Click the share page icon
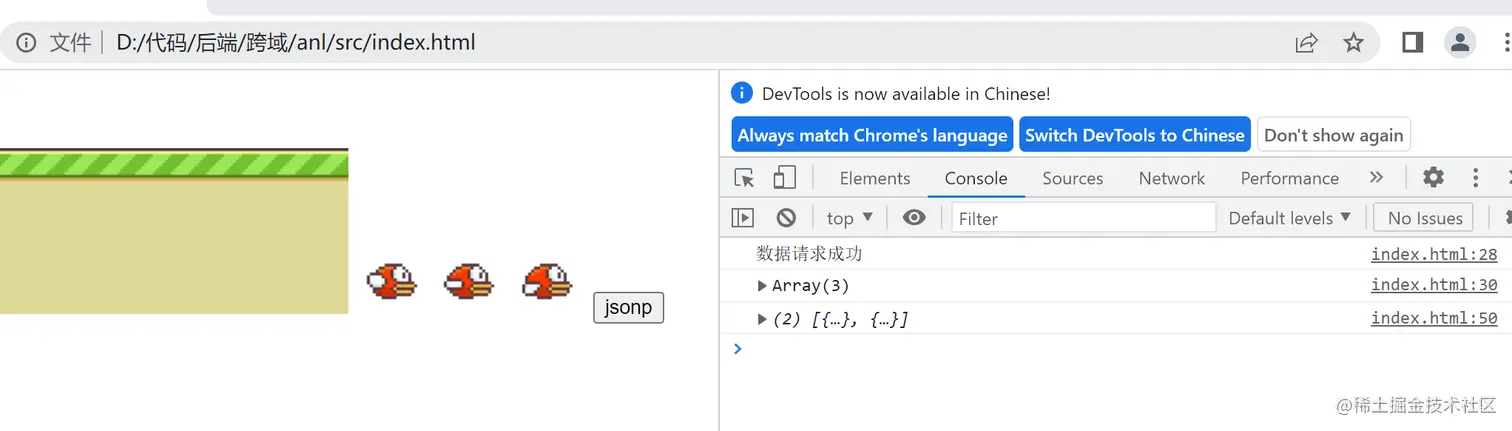This screenshot has height=431, width=1512. (x=1306, y=43)
